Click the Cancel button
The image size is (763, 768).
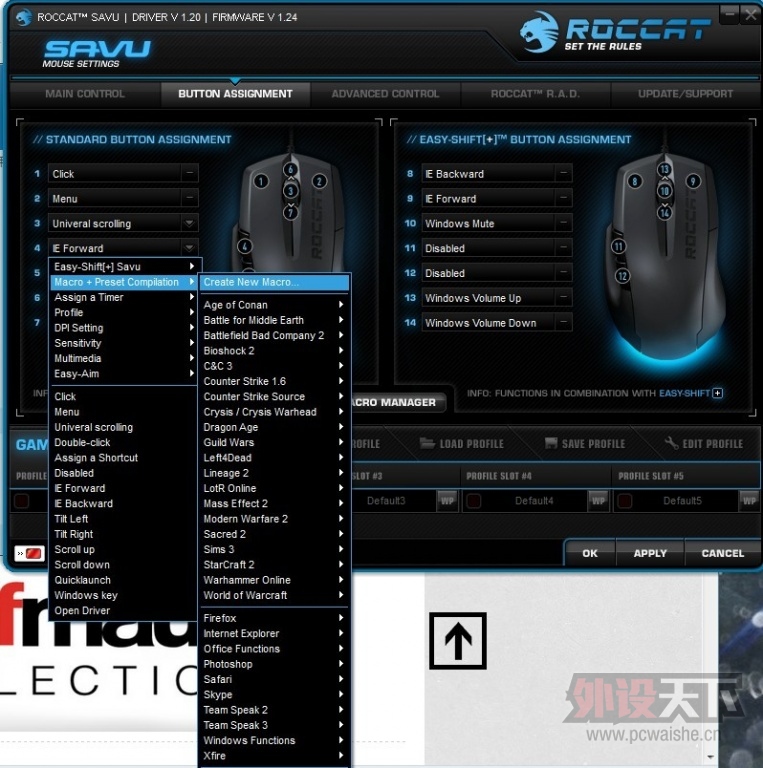coord(722,553)
